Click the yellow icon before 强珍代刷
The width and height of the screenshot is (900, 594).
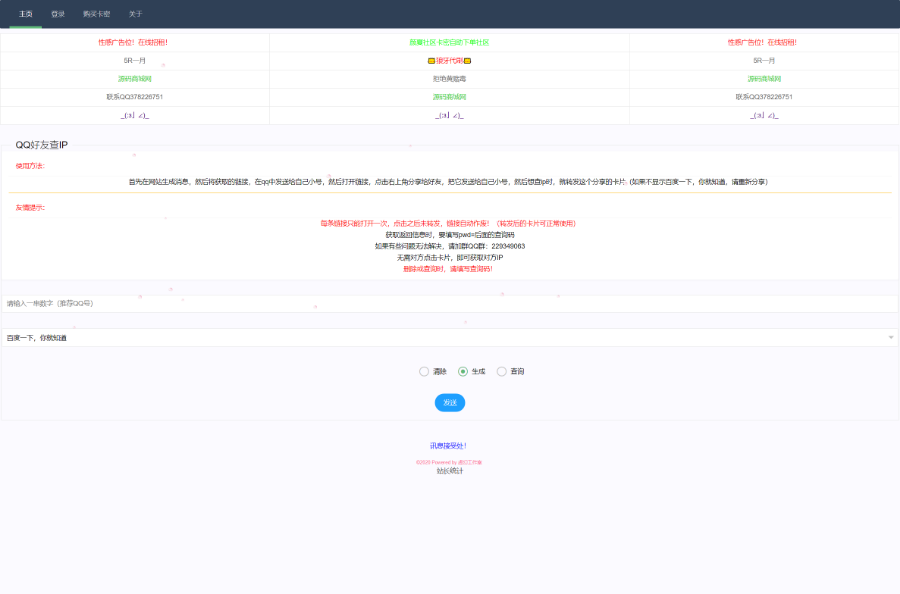coord(431,61)
